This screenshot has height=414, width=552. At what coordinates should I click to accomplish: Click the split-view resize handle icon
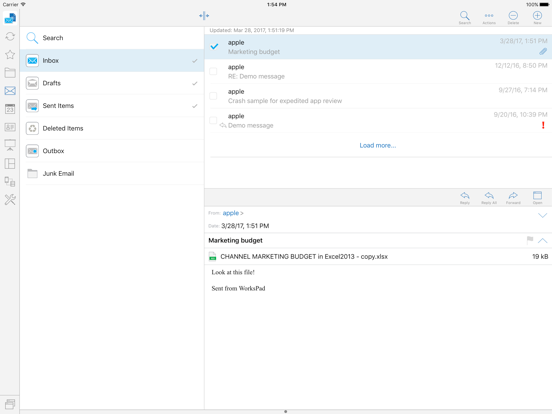(x=204, y=15)
